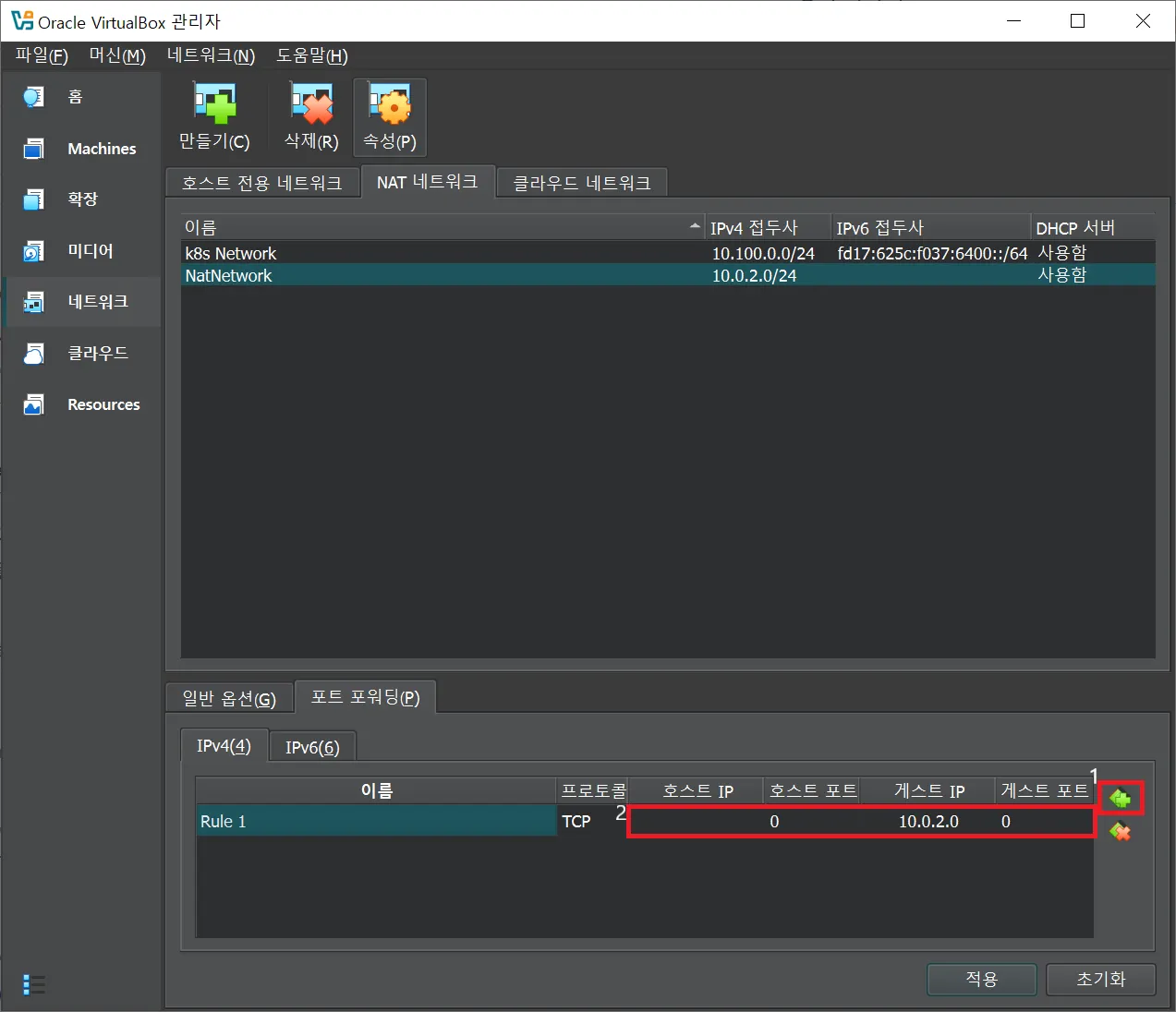The width and height of the screenshot is (1176, 1012).
Task: Click the Protocol column header
Action: coord(593,790)
